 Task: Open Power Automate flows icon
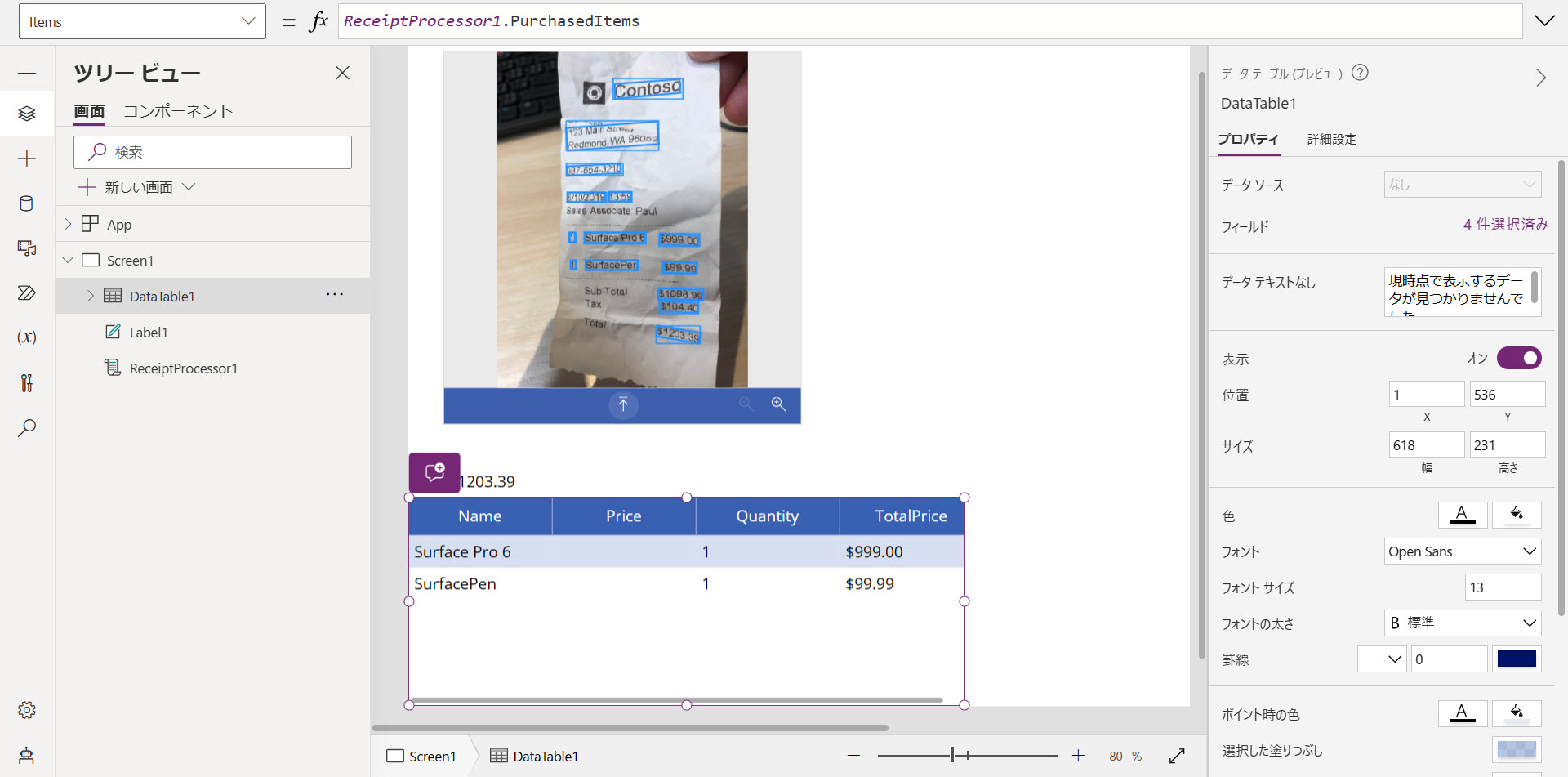[27, 292]
